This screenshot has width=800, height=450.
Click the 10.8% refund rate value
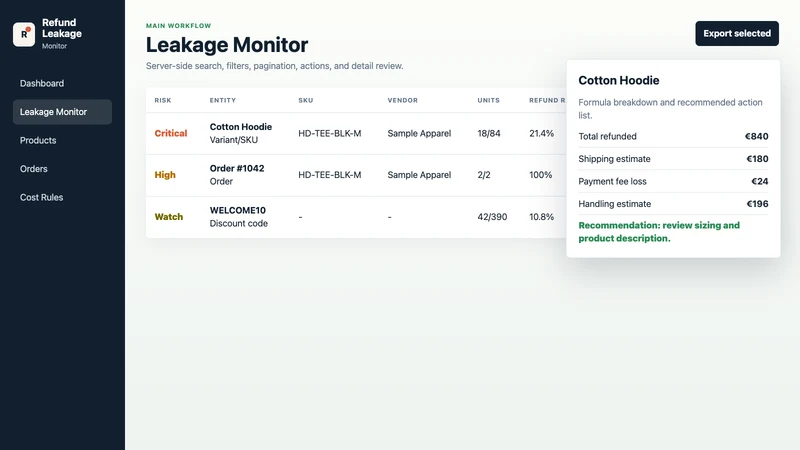[x=541, y=217]
